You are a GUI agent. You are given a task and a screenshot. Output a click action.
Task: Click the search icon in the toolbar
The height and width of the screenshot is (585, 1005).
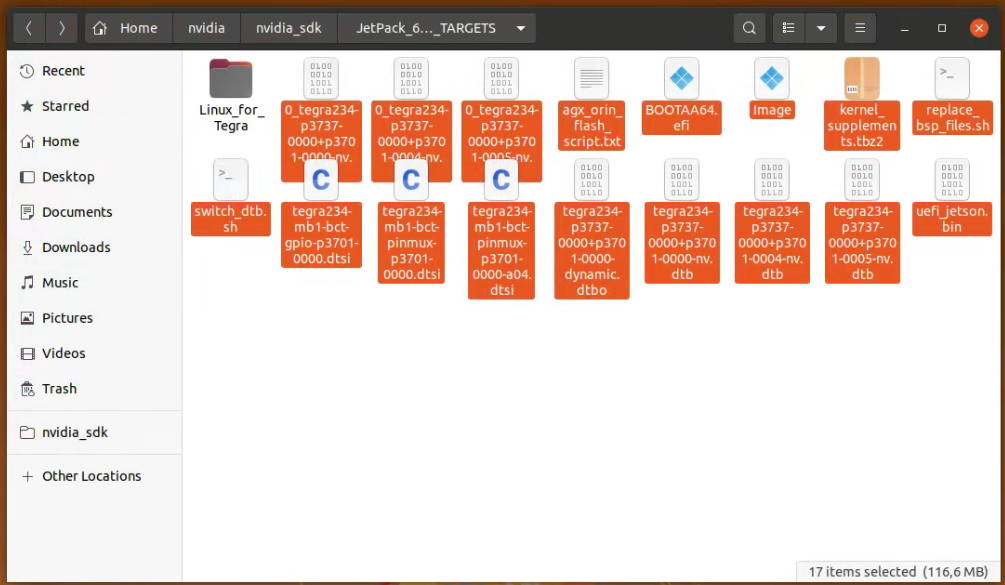pyautogui.click(x=749, y=28)
